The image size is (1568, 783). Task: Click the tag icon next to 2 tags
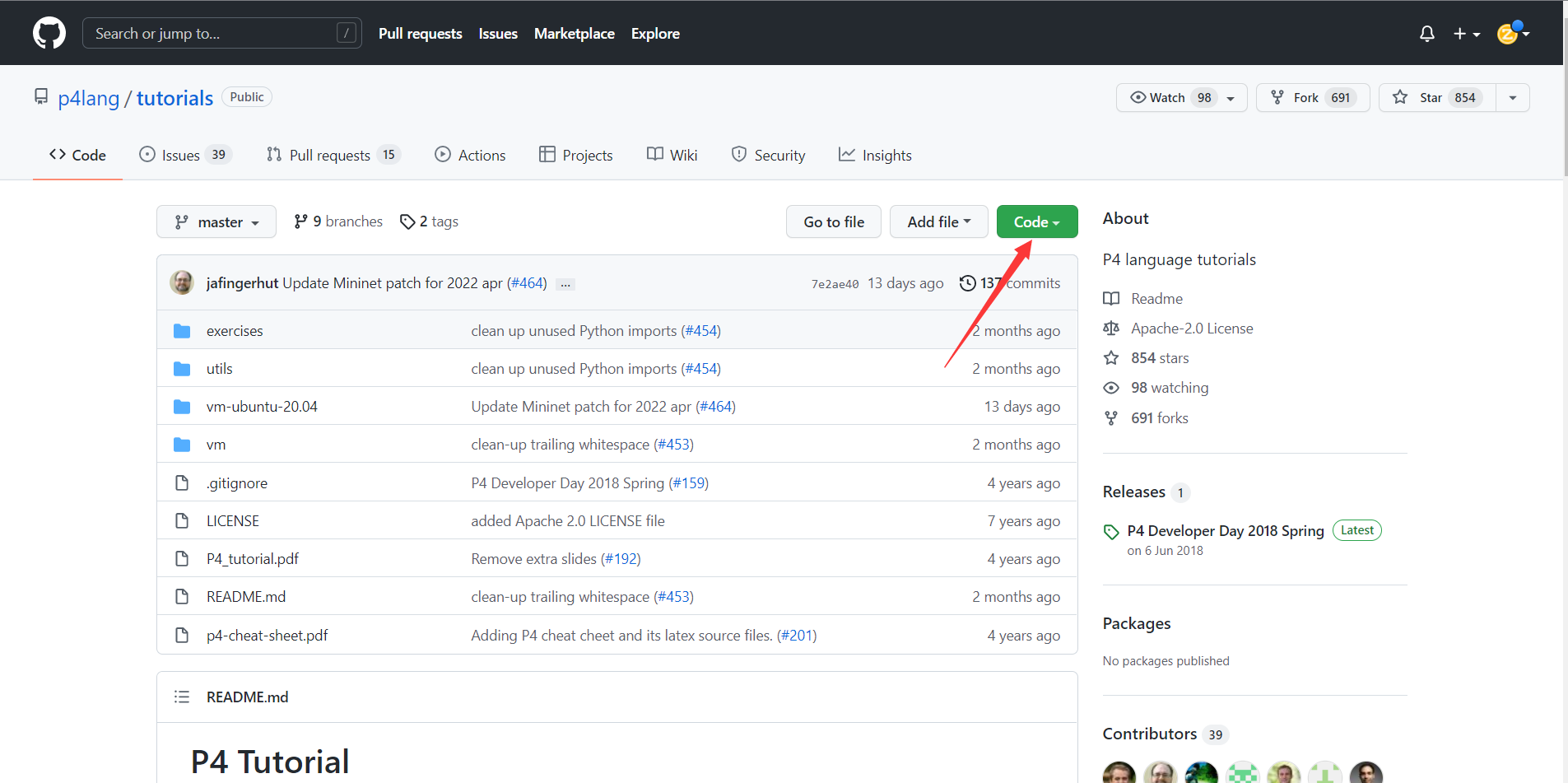tap(407, 221)
